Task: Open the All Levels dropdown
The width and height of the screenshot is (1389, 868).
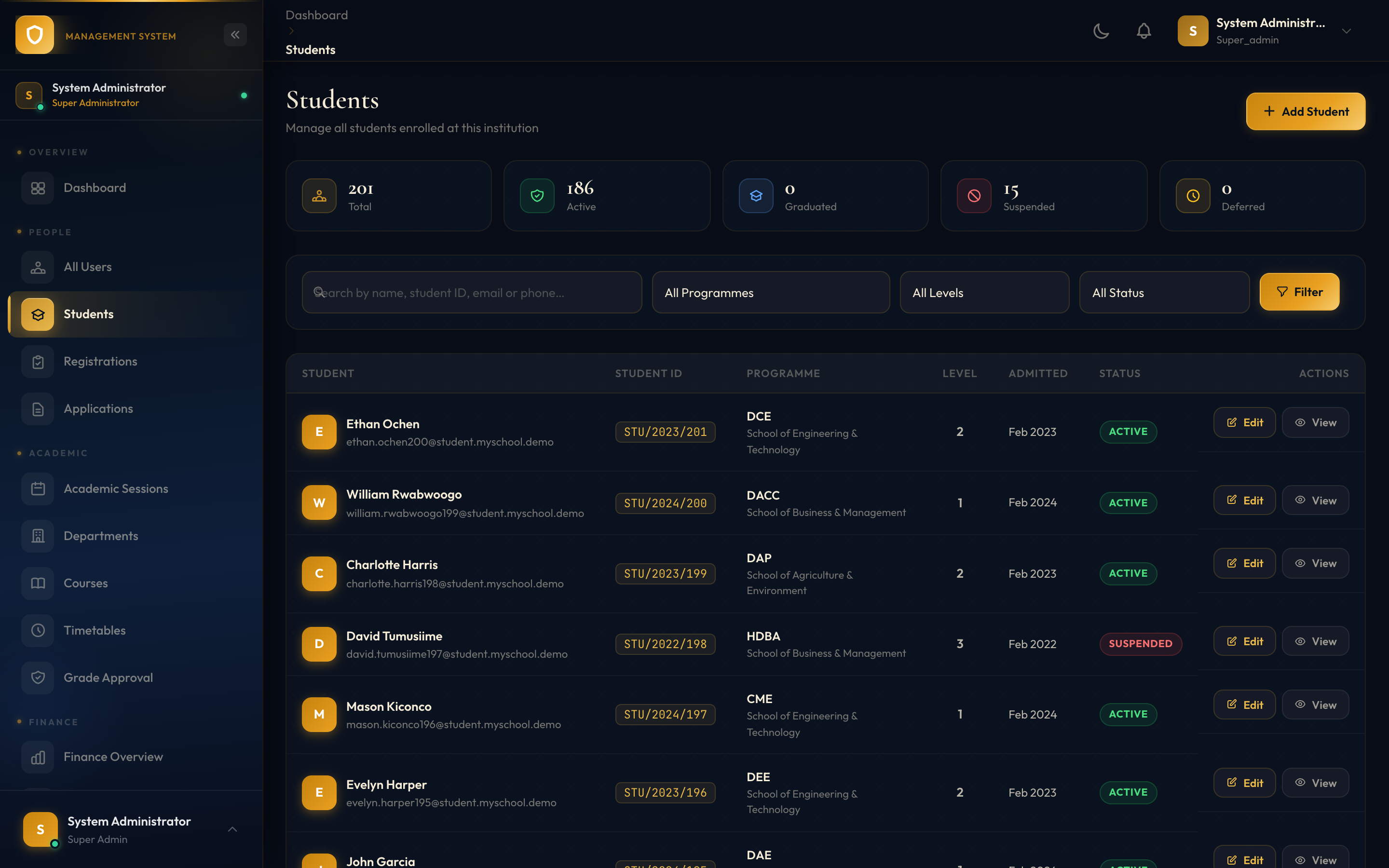Action: [984, 292]
